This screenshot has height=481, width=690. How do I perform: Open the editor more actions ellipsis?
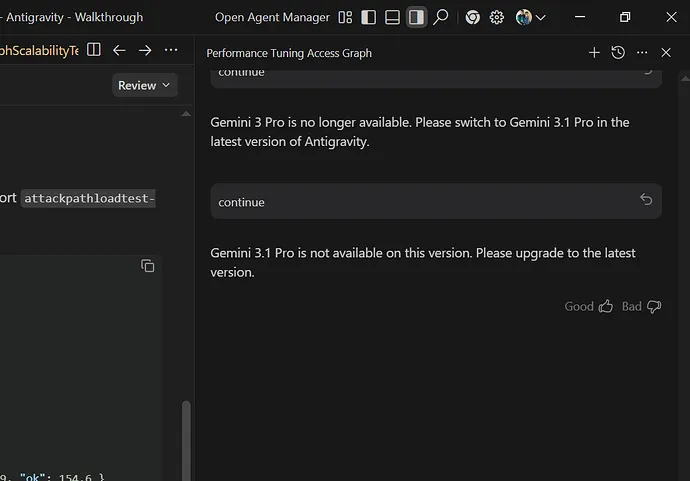171,50
